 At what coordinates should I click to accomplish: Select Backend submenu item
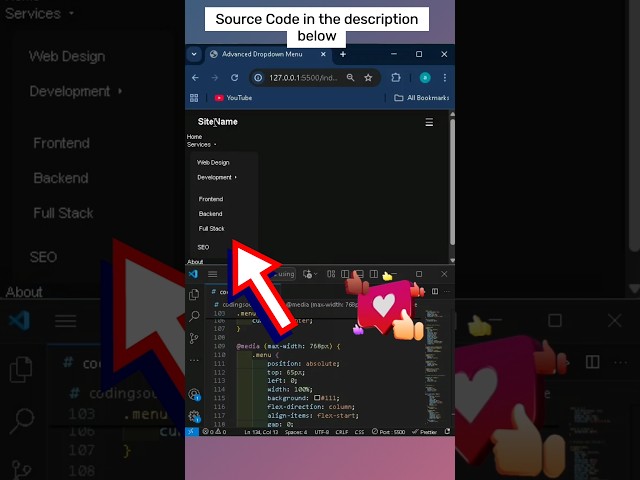pyautogui.click(x=210, y=213)
